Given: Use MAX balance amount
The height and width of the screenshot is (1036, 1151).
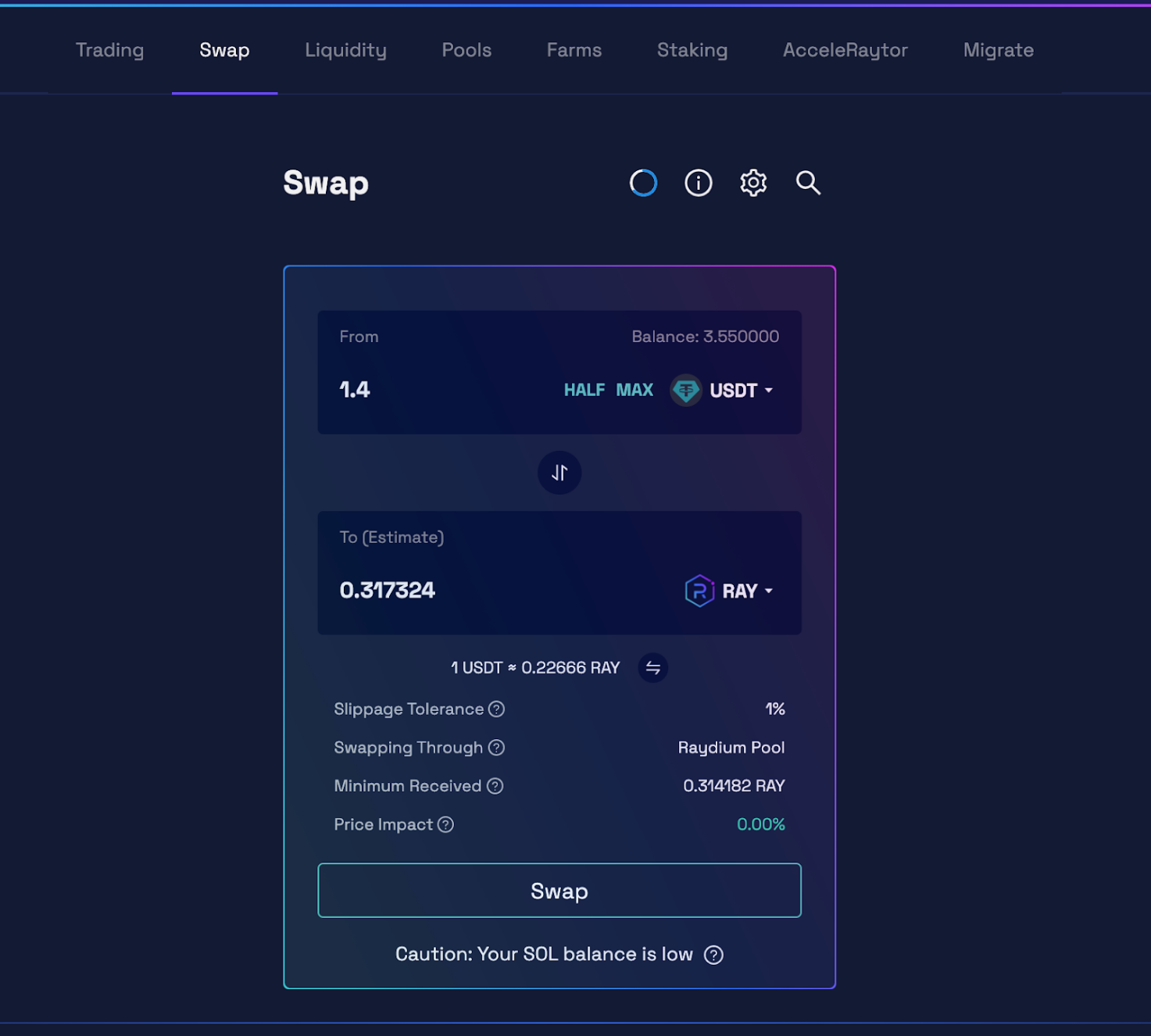Looking at the screenshot, I should pos(634,390).
